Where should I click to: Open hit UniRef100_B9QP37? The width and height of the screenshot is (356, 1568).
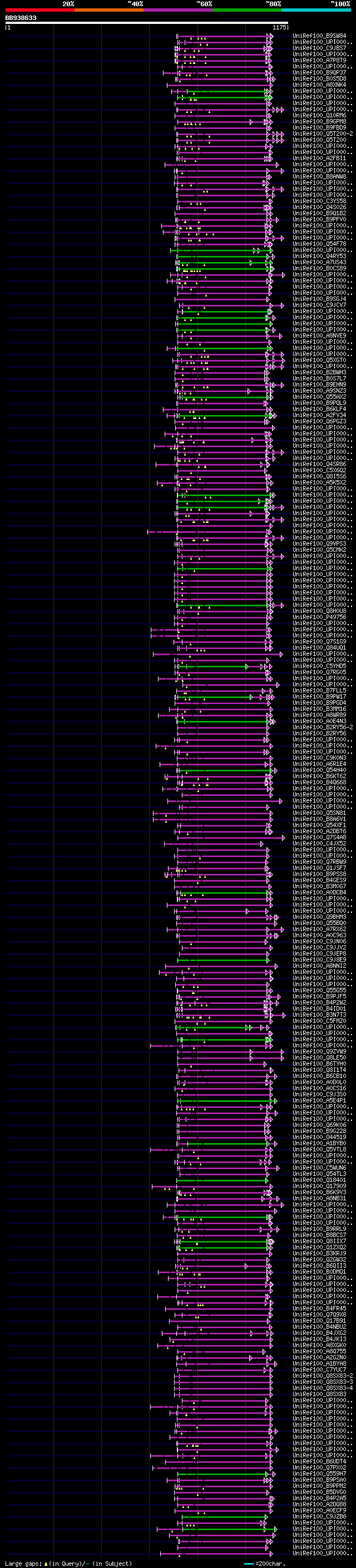[319, 72]
